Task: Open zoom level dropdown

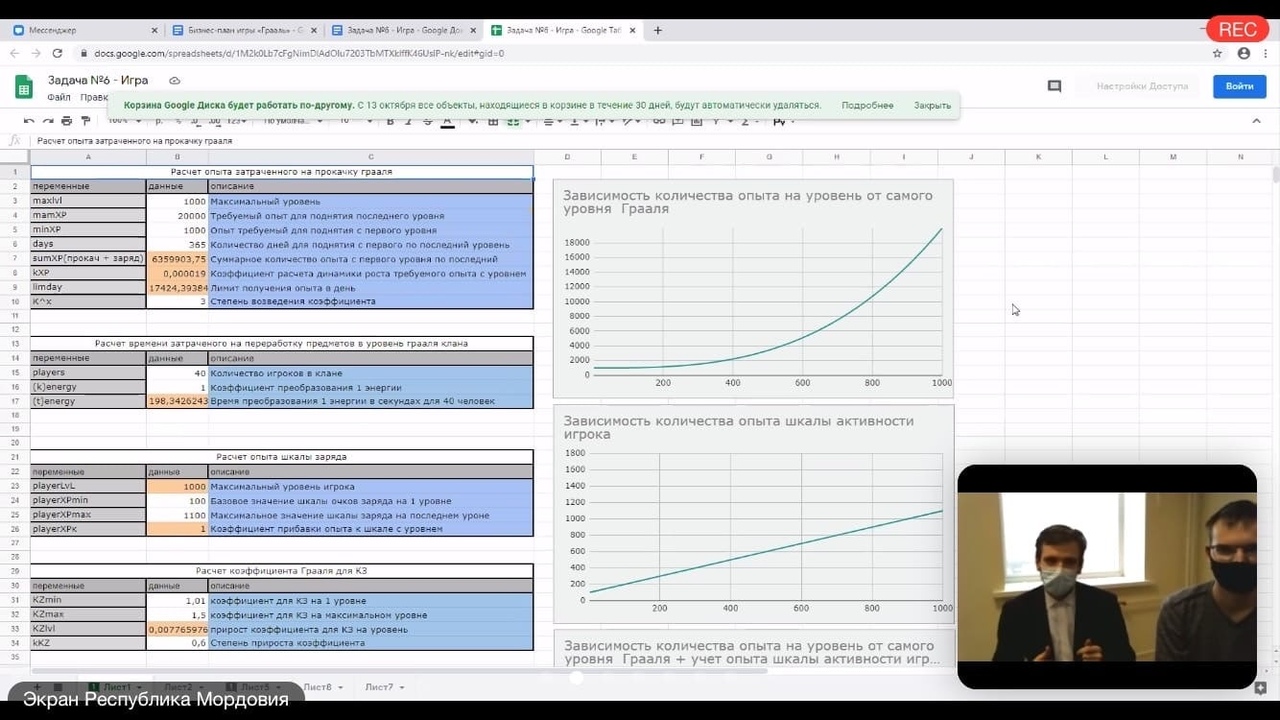Action: (x=125, y=121)
